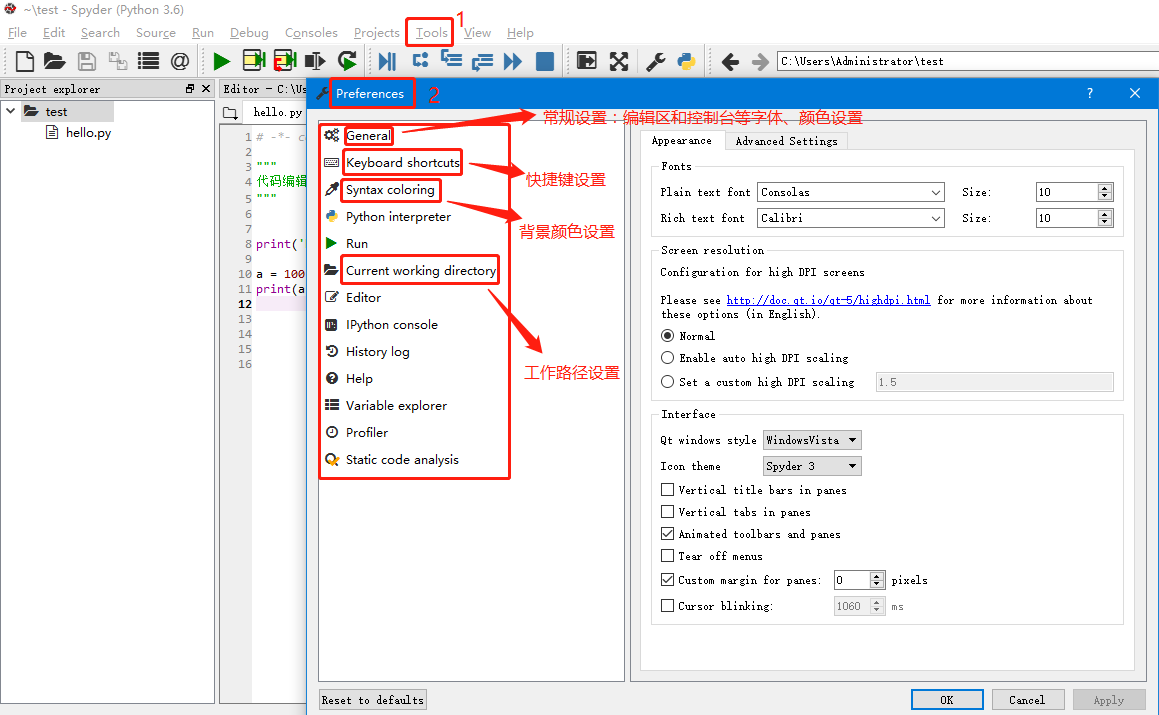The image size is (1159, 715).
Task: Click the Apply button
Action: (1109, 699)
